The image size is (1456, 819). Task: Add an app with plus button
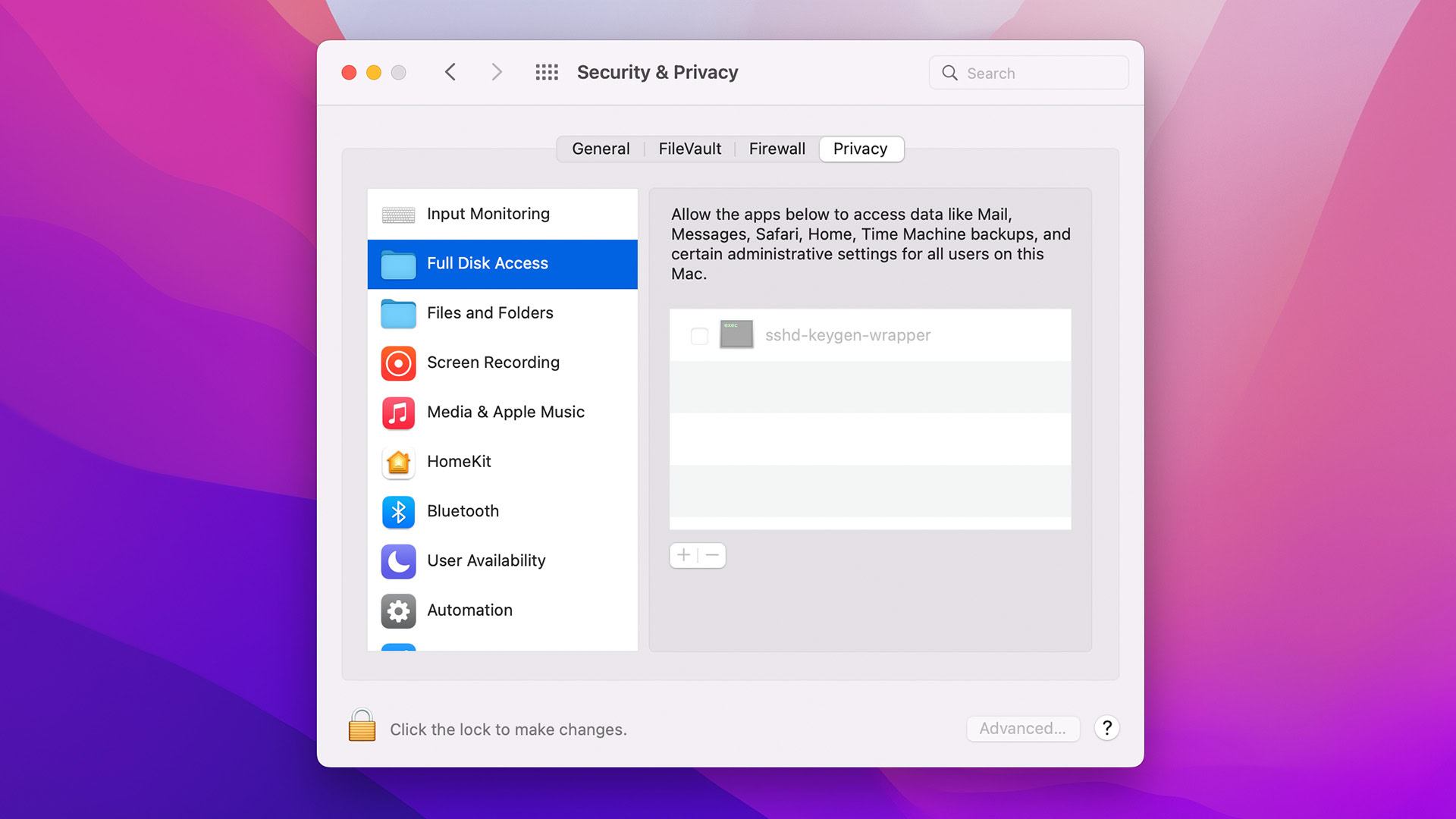click(x=683, y=555)
